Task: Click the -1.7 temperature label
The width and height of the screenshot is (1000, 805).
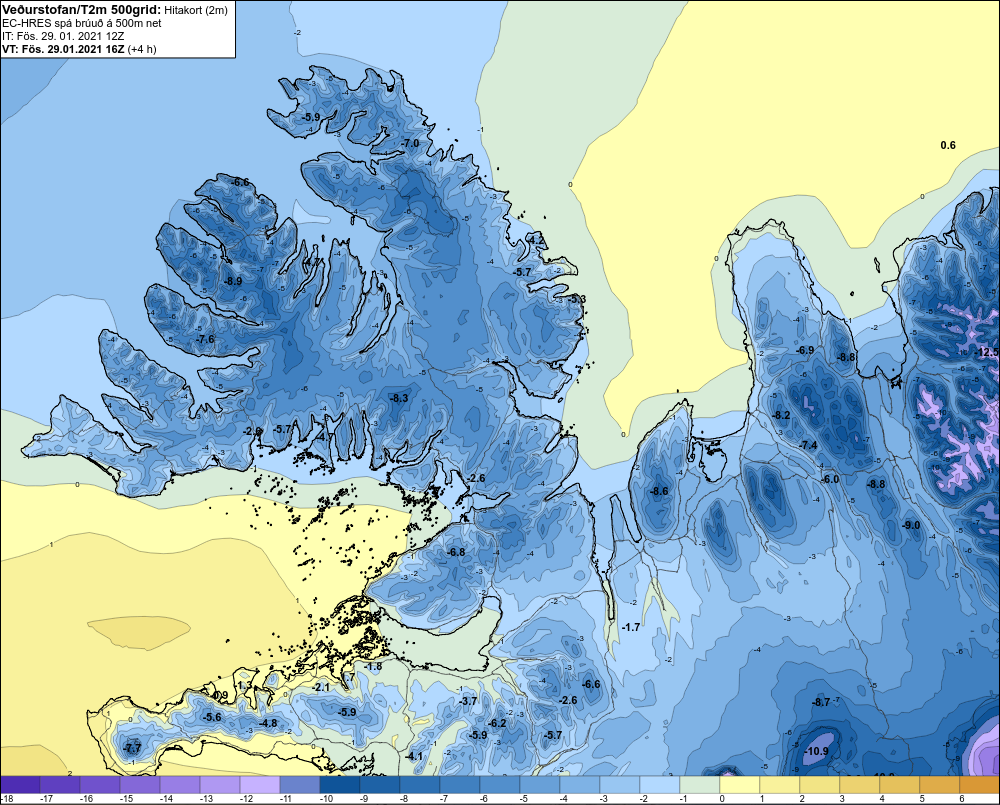Action: pos(631,627)
